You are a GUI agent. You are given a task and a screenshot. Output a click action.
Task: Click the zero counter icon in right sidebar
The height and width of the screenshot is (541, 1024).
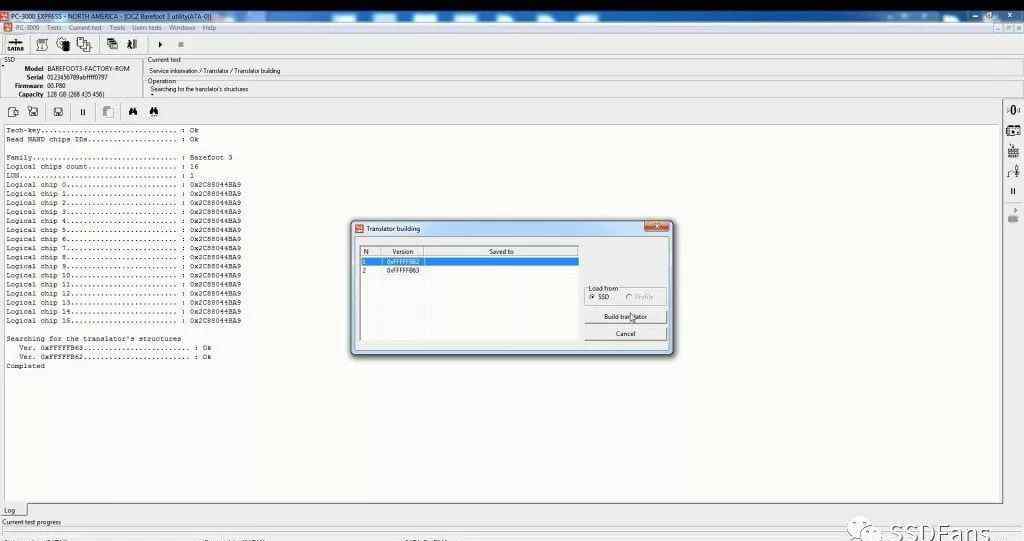pos(1013,110)
